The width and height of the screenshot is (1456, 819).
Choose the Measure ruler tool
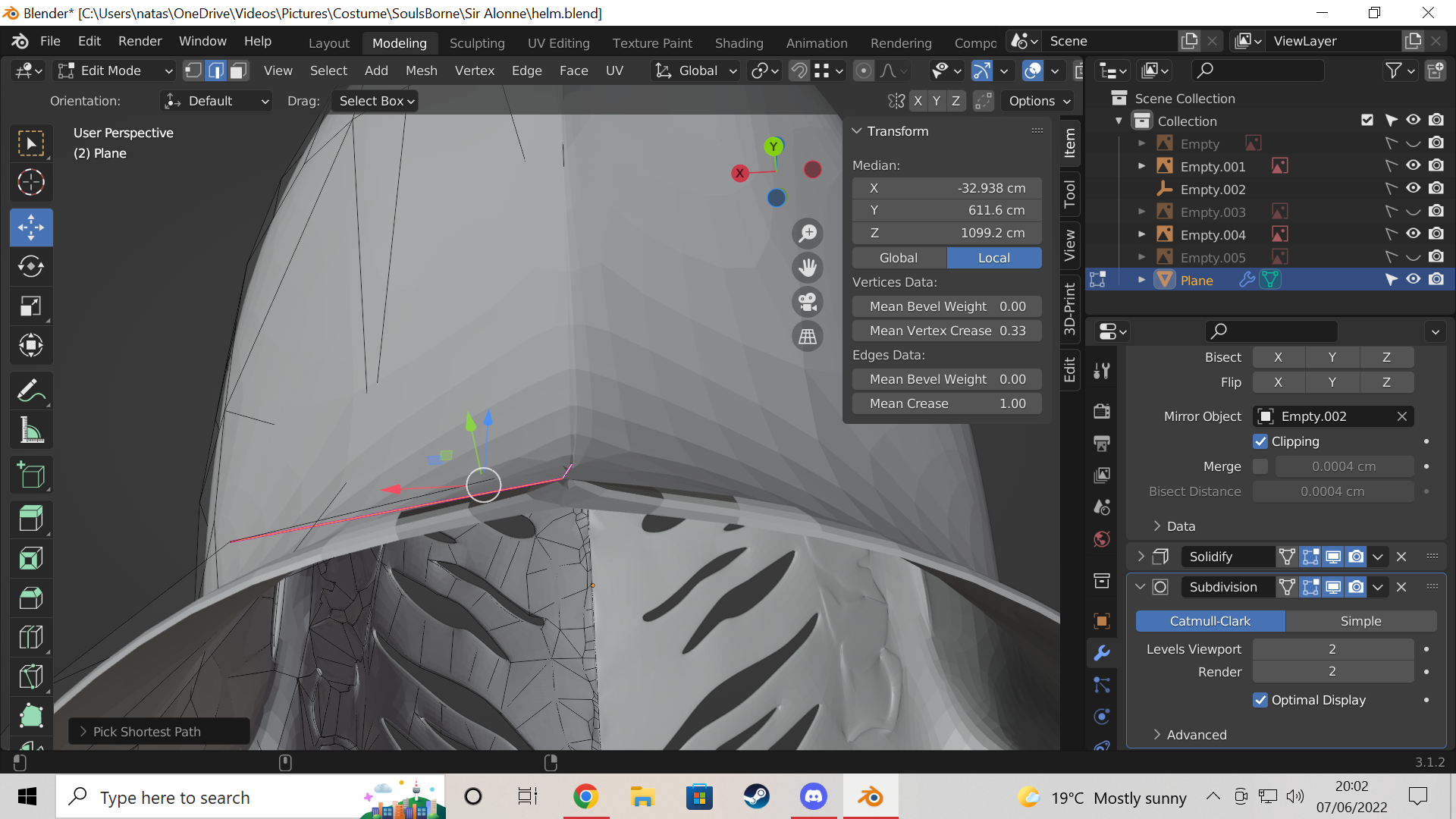coord(30,431)
